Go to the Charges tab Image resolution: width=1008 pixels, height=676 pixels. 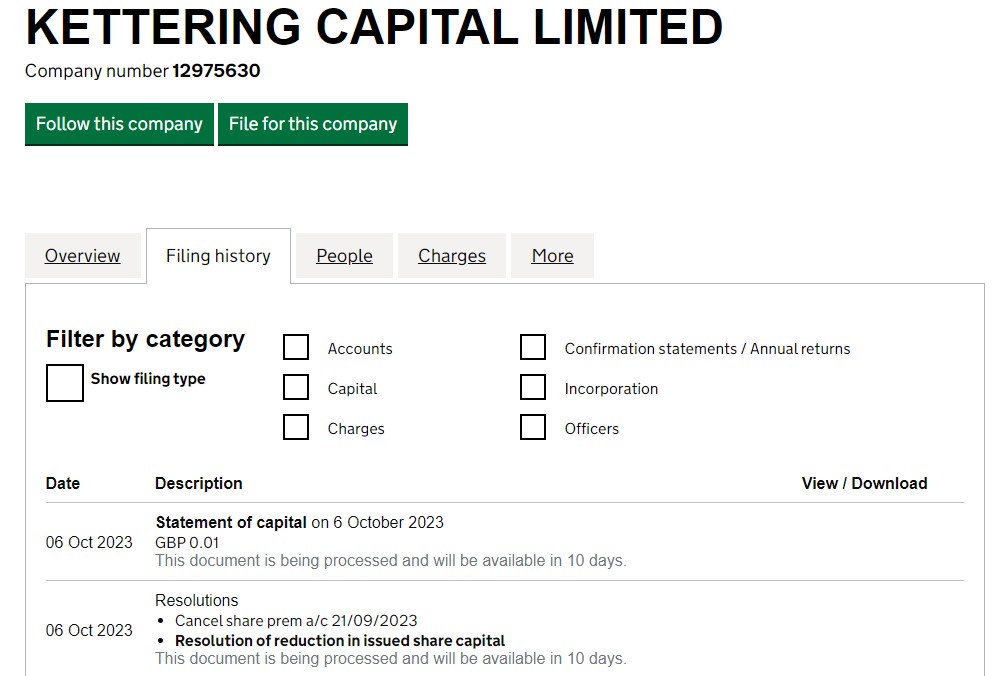(452, 256)
